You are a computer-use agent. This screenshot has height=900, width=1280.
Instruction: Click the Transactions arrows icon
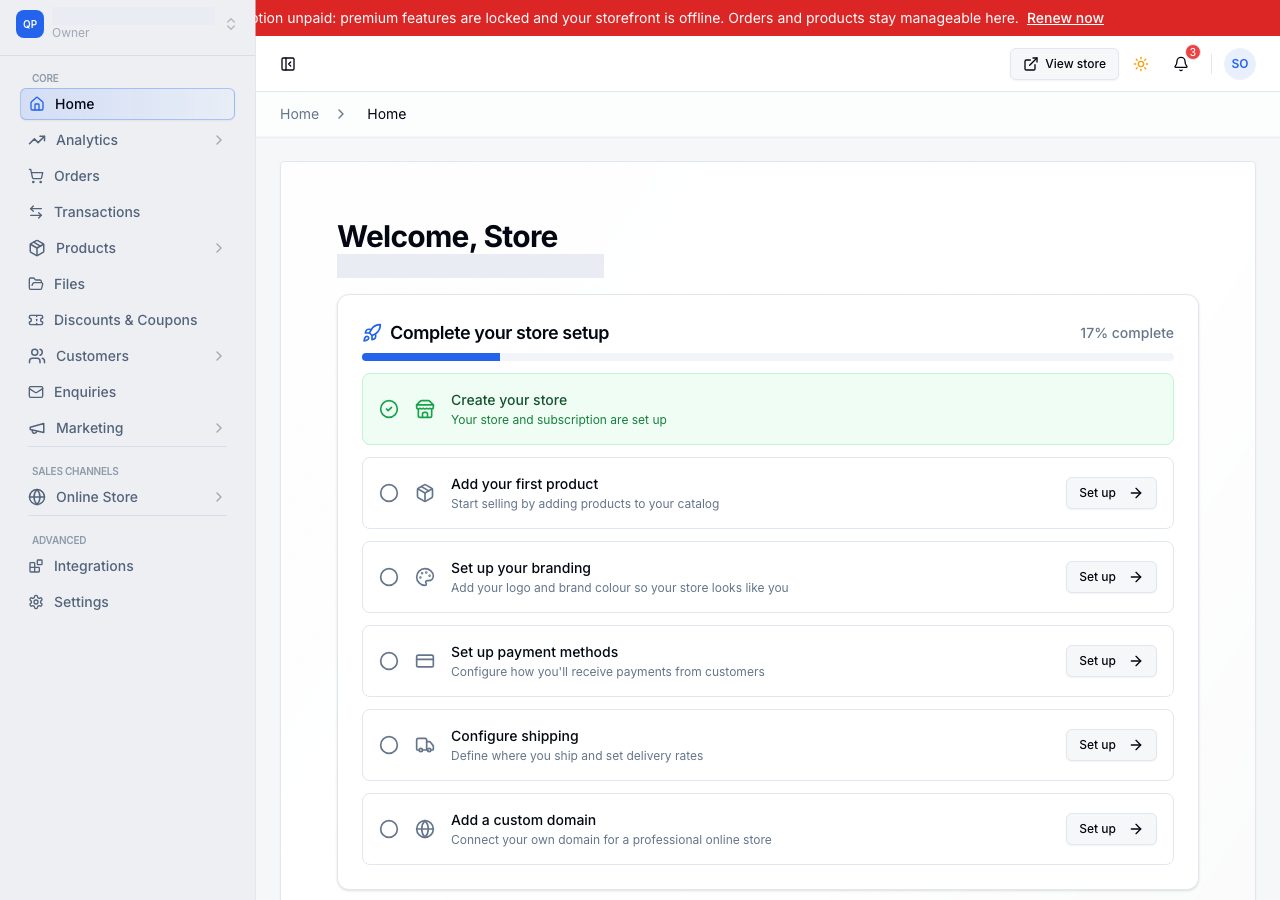(x=36, y=212)
